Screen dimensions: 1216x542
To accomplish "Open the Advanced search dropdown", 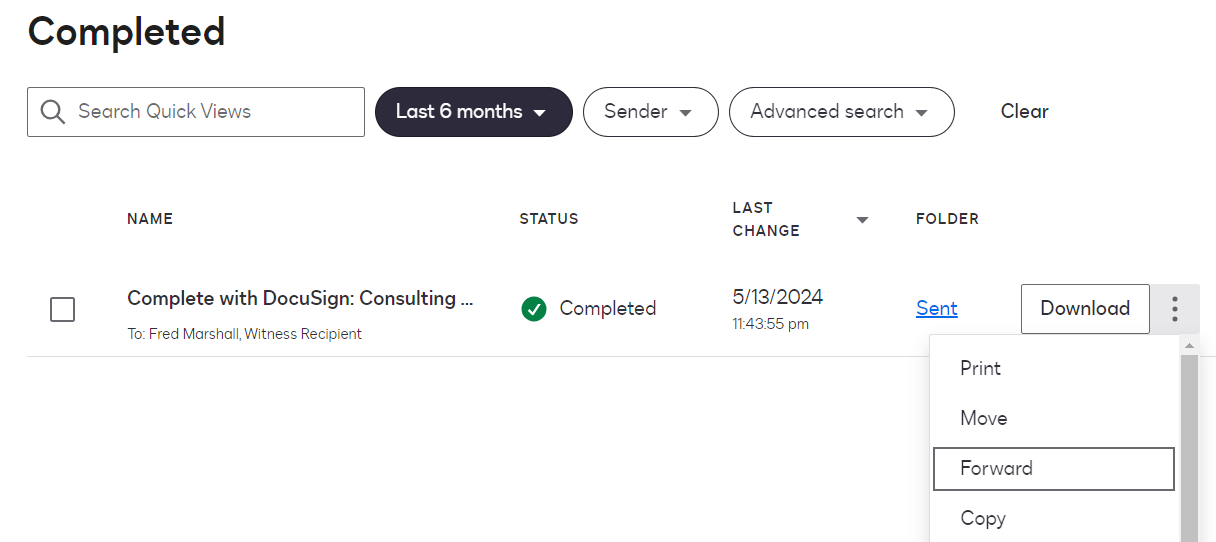I will pyautogui.click(x=841, y=112).
